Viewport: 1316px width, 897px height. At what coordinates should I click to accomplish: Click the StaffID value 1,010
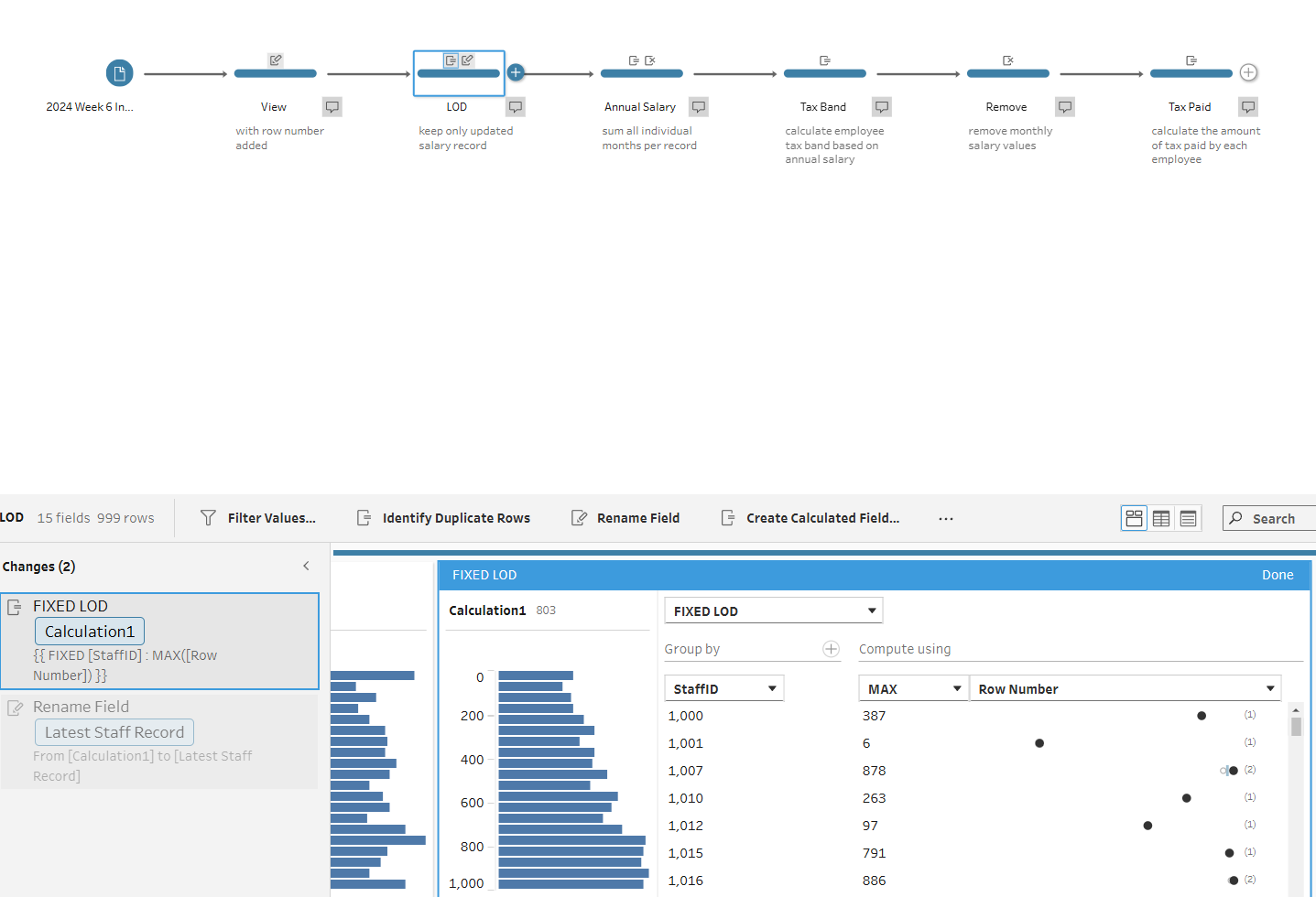(x=686, y=798)
